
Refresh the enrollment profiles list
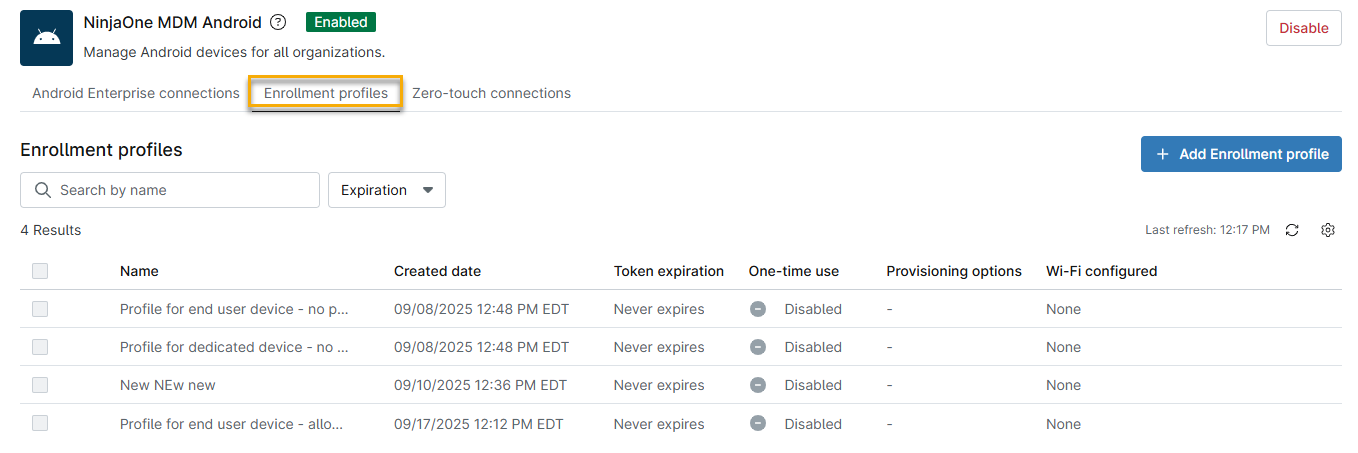[1292, 230]
